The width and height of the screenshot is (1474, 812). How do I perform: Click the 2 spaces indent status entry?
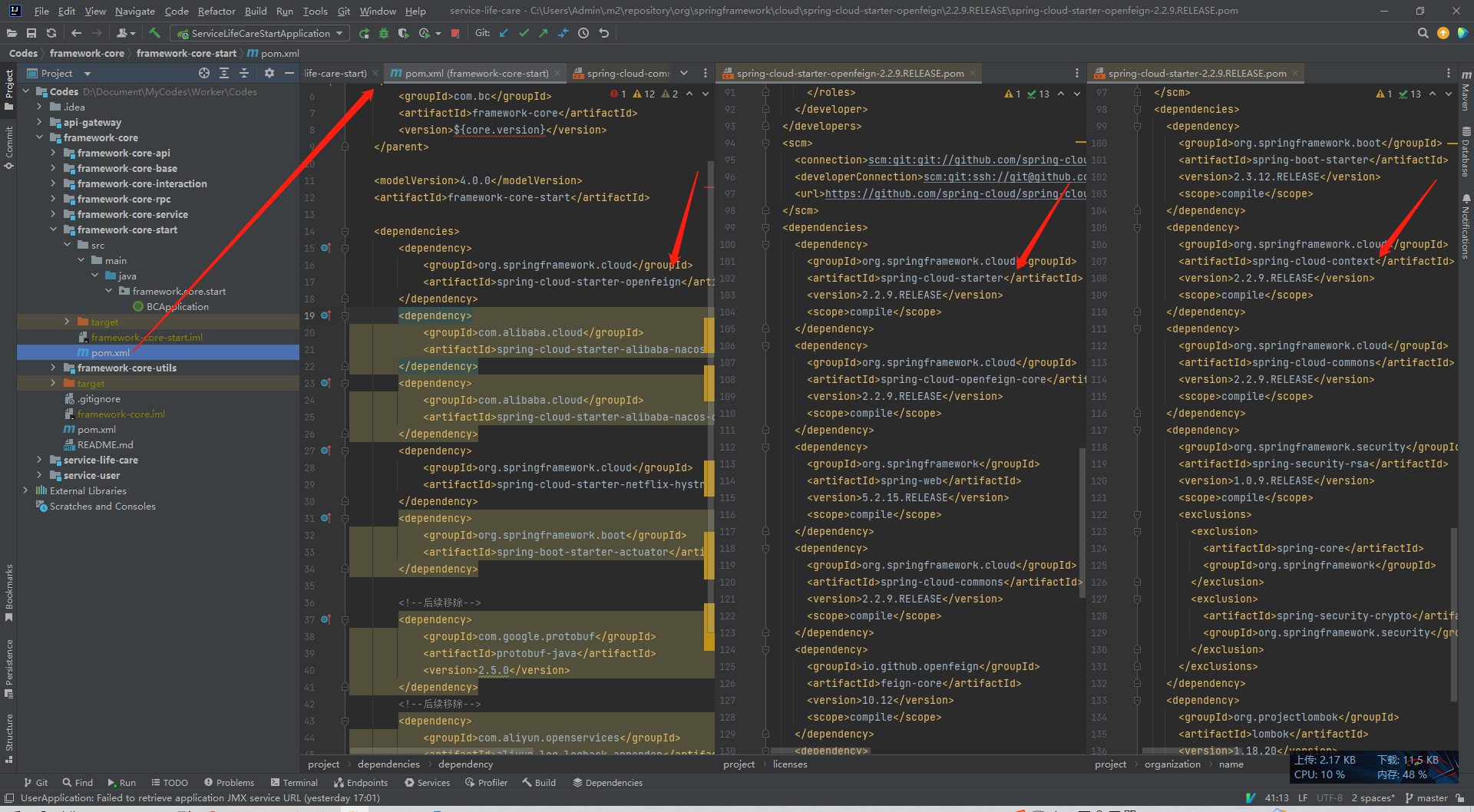click(x=1373, y=798)
